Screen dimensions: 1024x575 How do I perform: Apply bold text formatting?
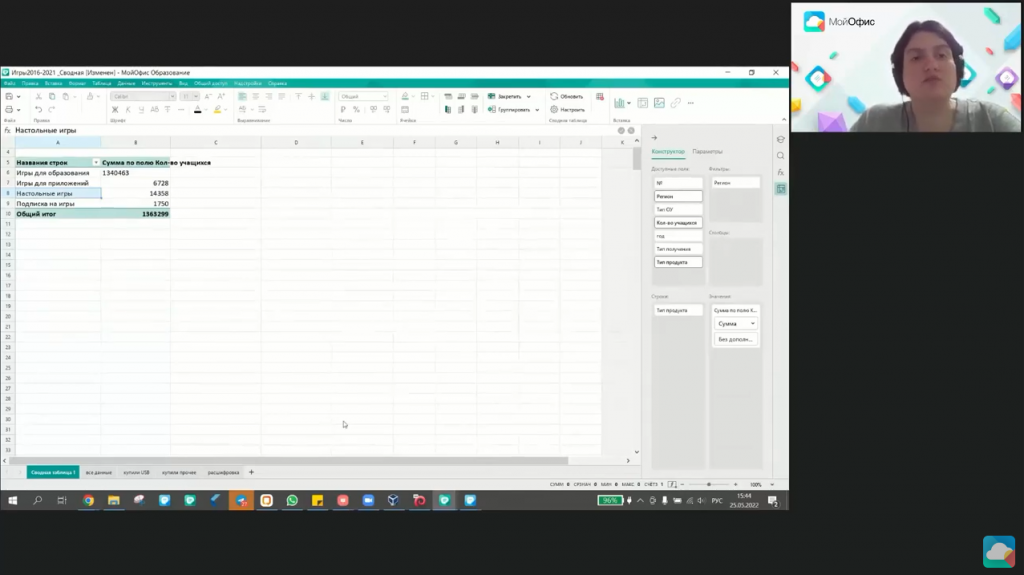tap(115, 109)
